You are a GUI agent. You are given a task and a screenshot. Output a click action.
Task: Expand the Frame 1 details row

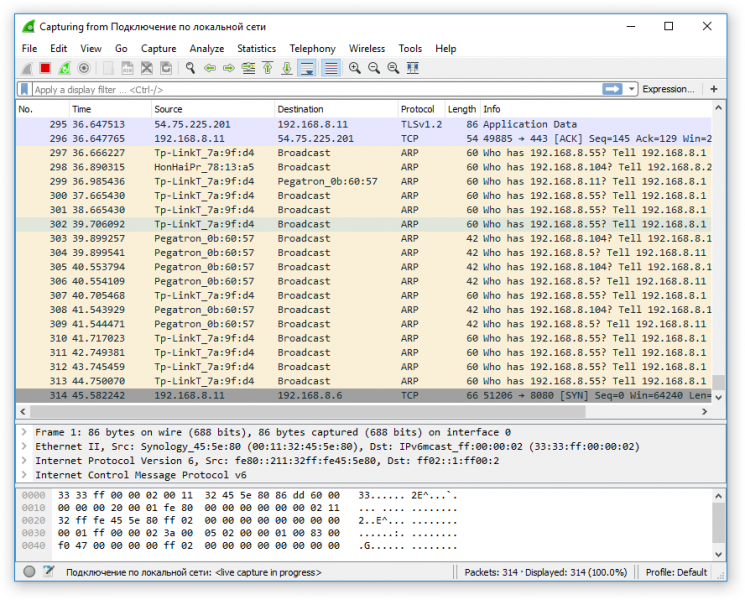(24, 432)
